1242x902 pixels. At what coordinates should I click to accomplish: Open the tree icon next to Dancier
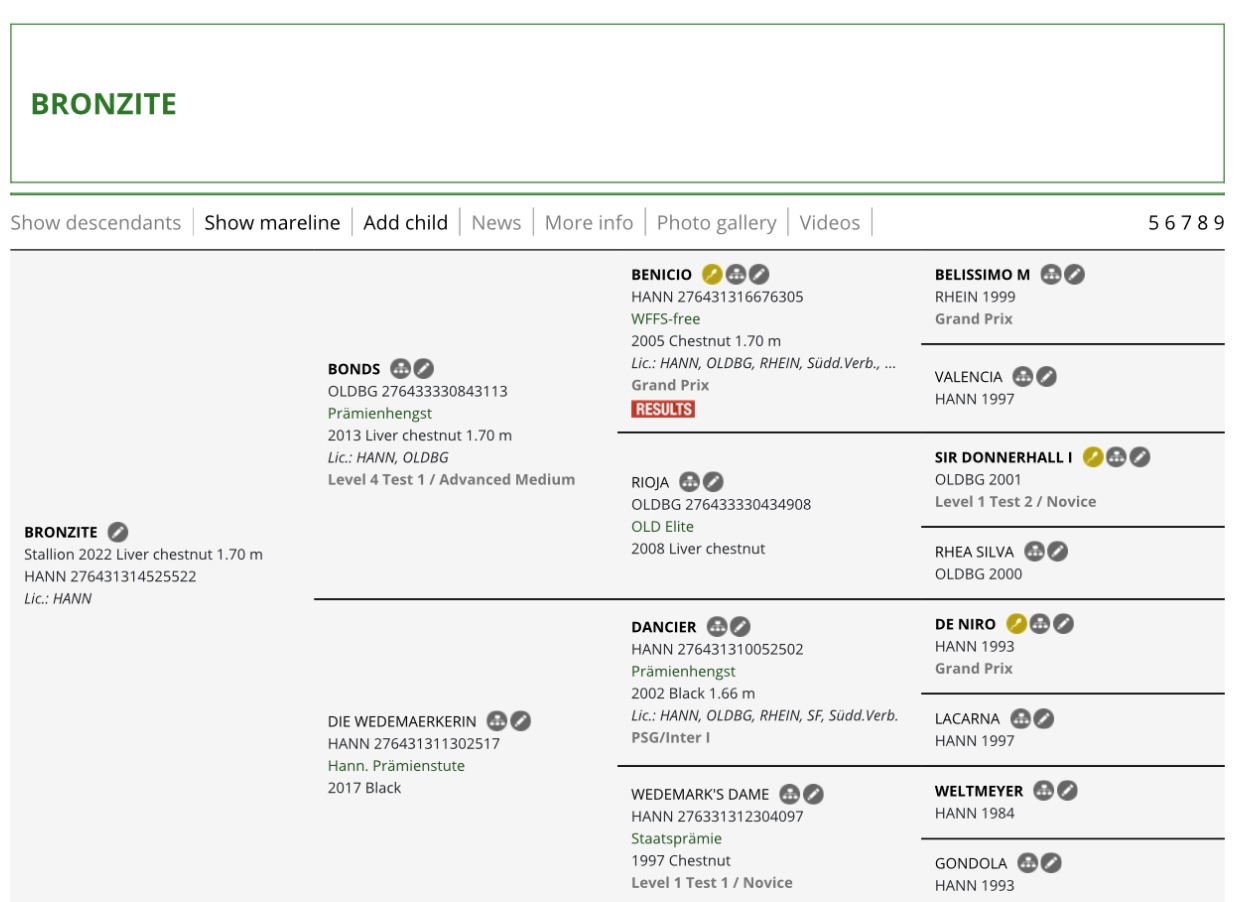(716, 627)
